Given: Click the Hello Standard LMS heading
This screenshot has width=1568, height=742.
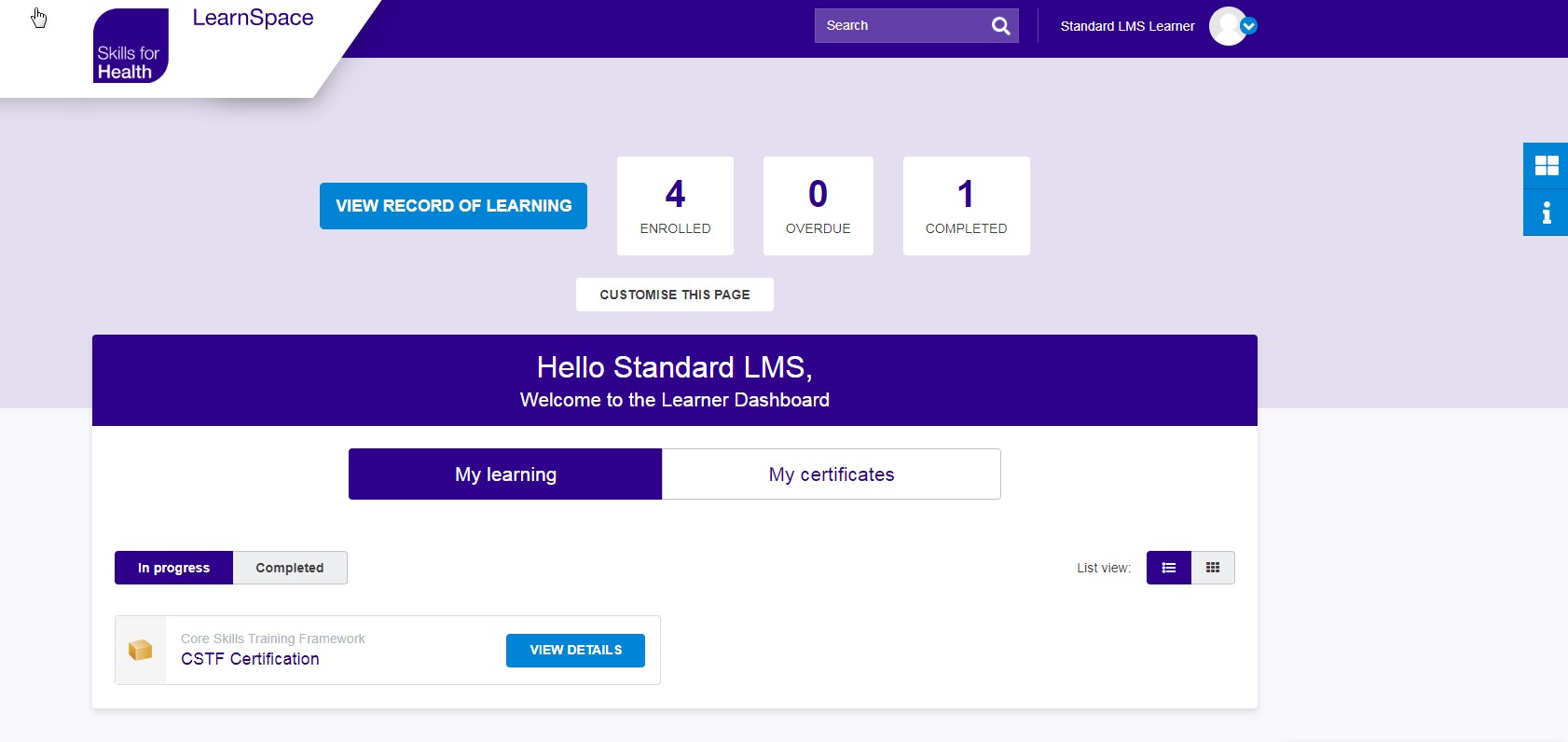Looking at the screenshot, I should point(675,367).
